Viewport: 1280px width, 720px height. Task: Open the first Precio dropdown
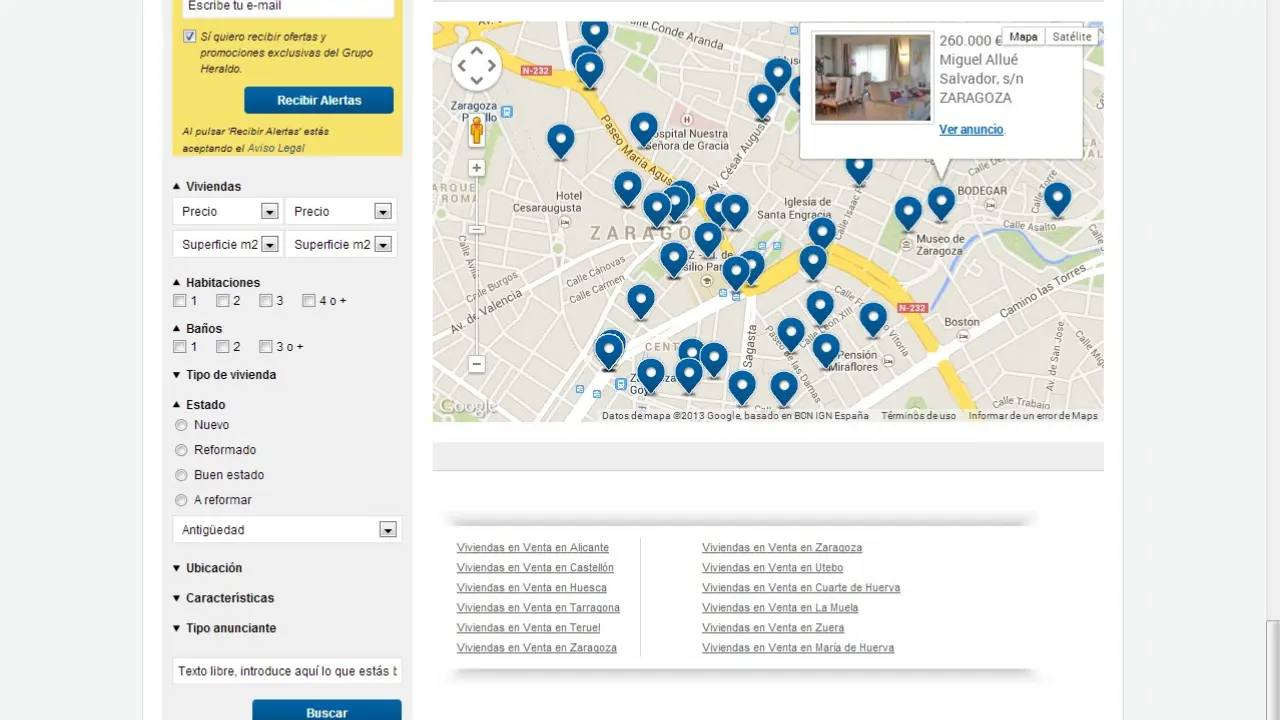268,212
